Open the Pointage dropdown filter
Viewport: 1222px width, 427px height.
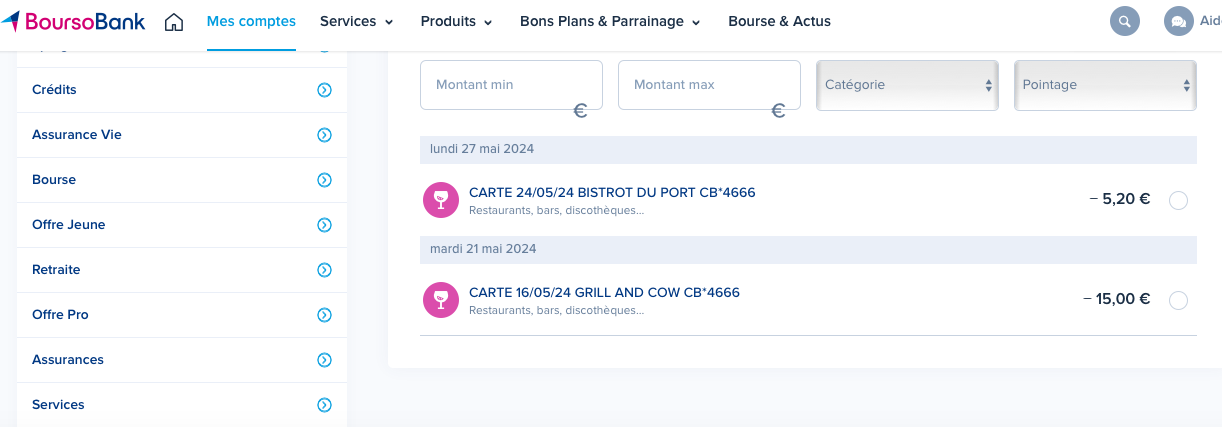pos(1105,85)
